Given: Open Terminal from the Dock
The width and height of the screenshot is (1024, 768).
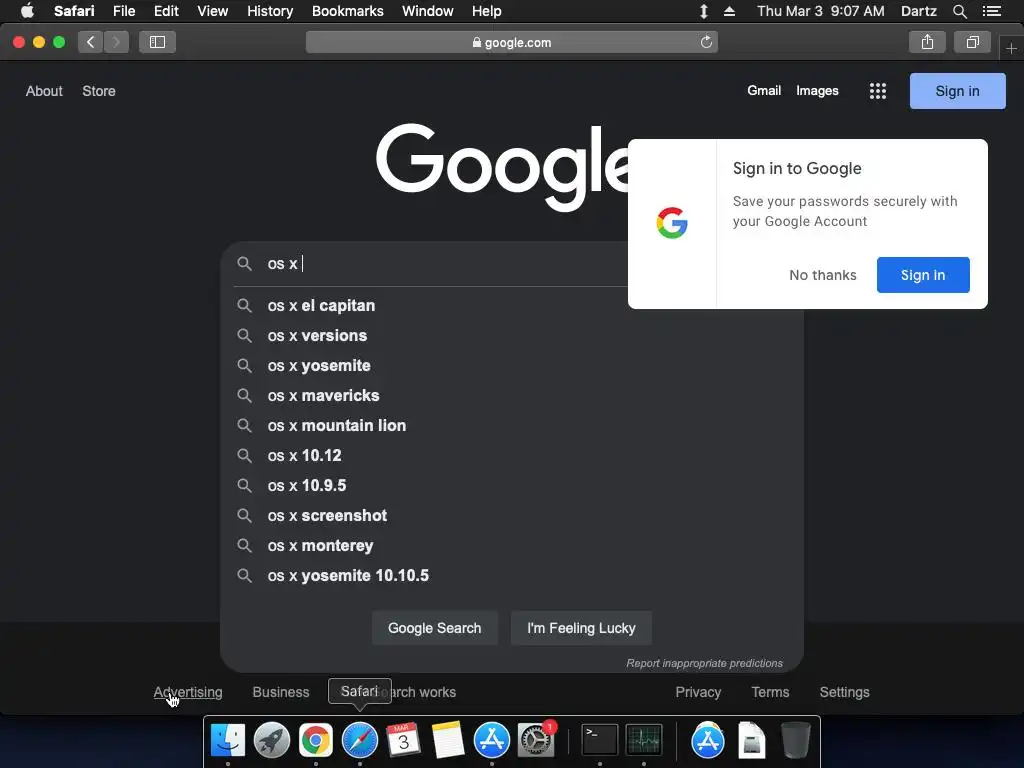Looking at the screenshot, I should (x=600, y=741).
